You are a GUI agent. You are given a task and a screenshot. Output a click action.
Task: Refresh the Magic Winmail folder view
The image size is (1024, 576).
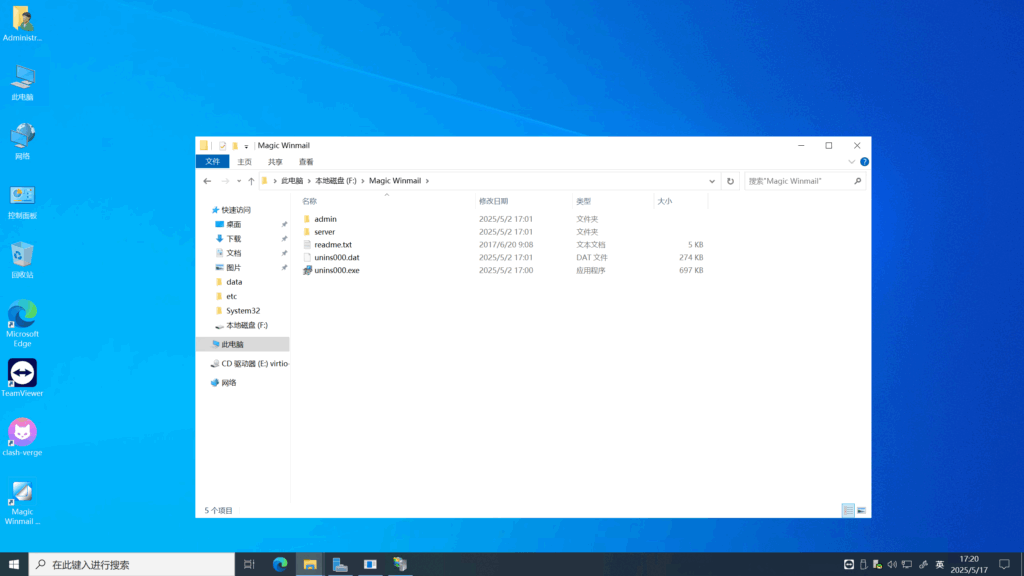730,181
